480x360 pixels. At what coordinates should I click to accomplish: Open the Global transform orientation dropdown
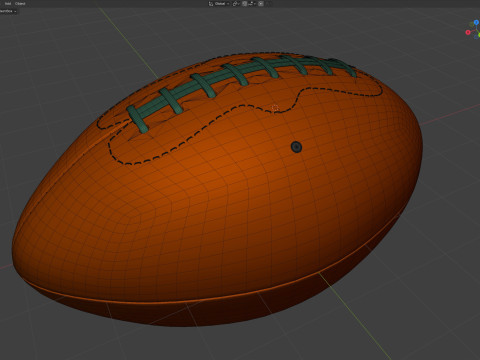(x=219, y=4)
